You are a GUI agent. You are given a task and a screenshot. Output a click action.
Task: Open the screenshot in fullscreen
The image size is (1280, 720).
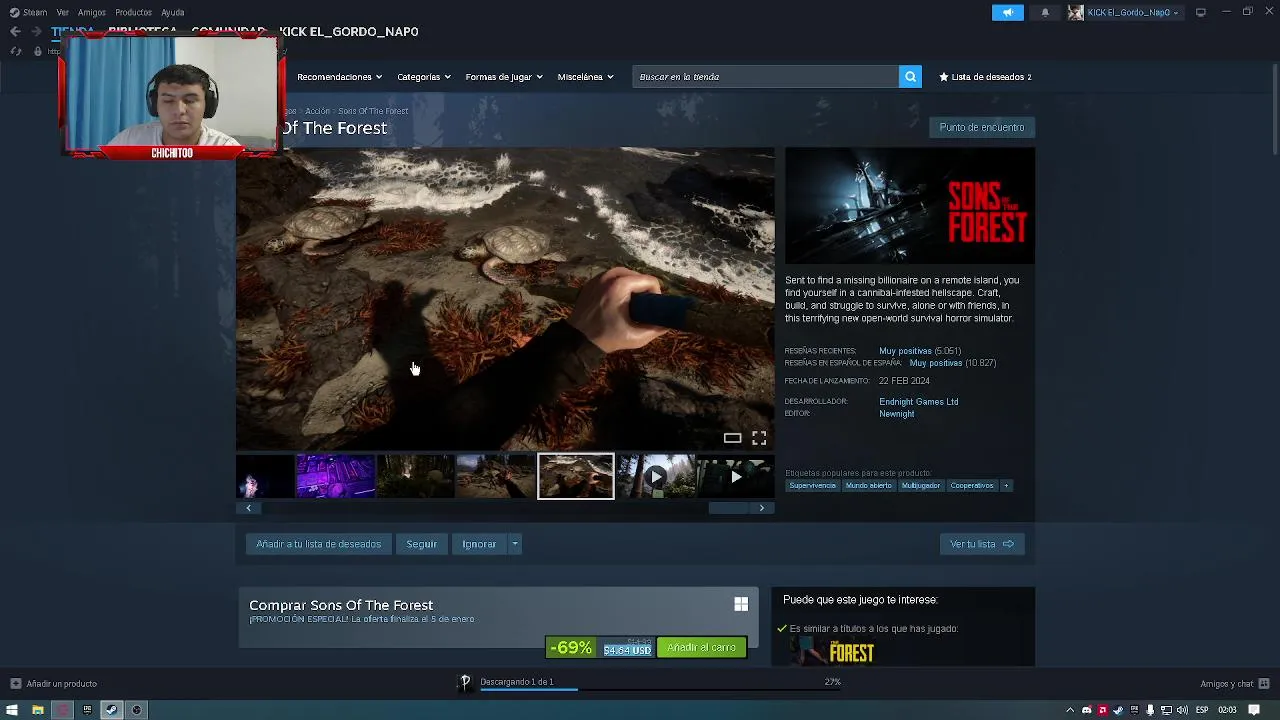[x=759, y=438]
